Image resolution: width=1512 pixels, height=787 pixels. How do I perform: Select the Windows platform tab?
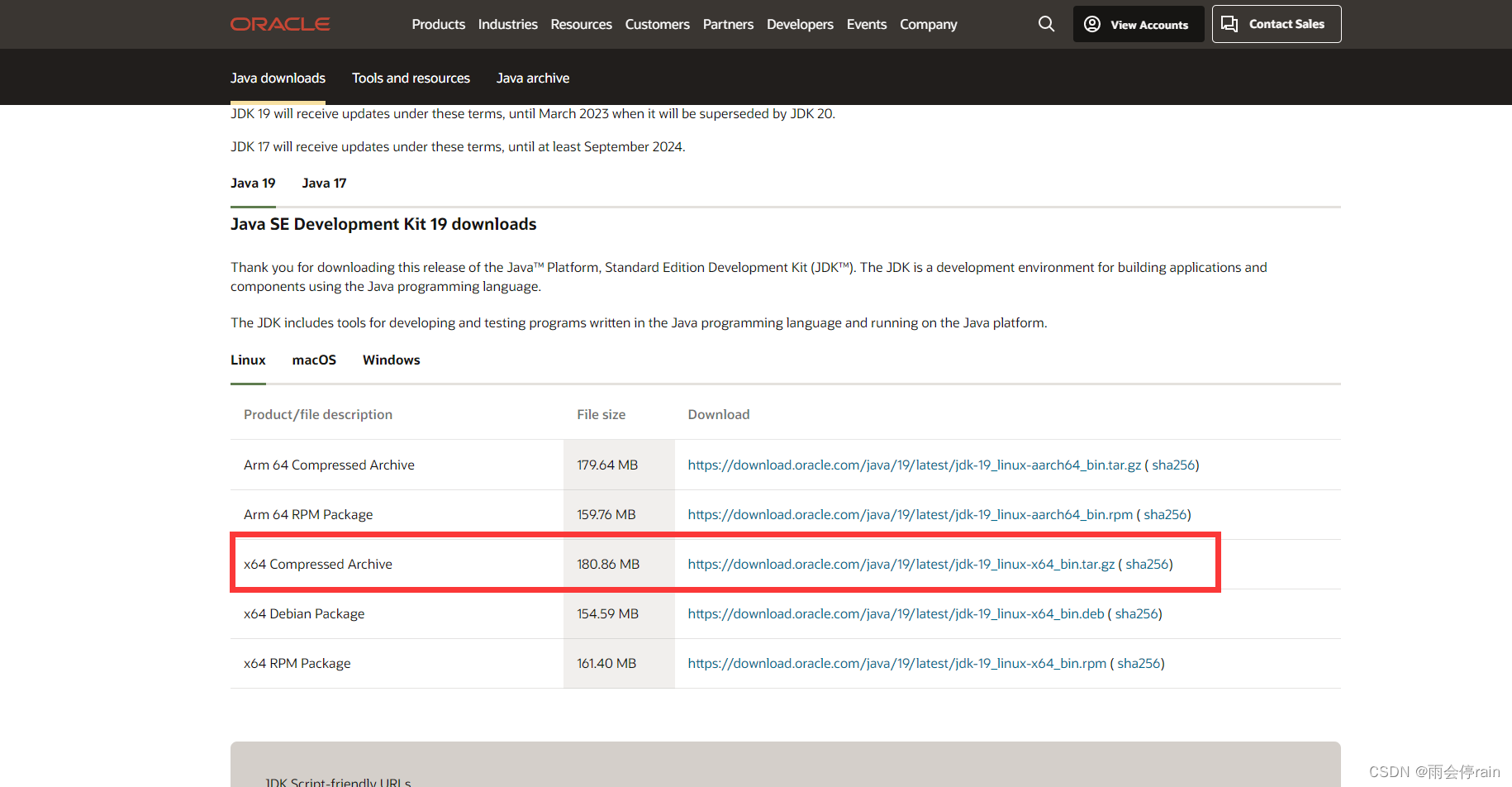click(x=391, y=360)
